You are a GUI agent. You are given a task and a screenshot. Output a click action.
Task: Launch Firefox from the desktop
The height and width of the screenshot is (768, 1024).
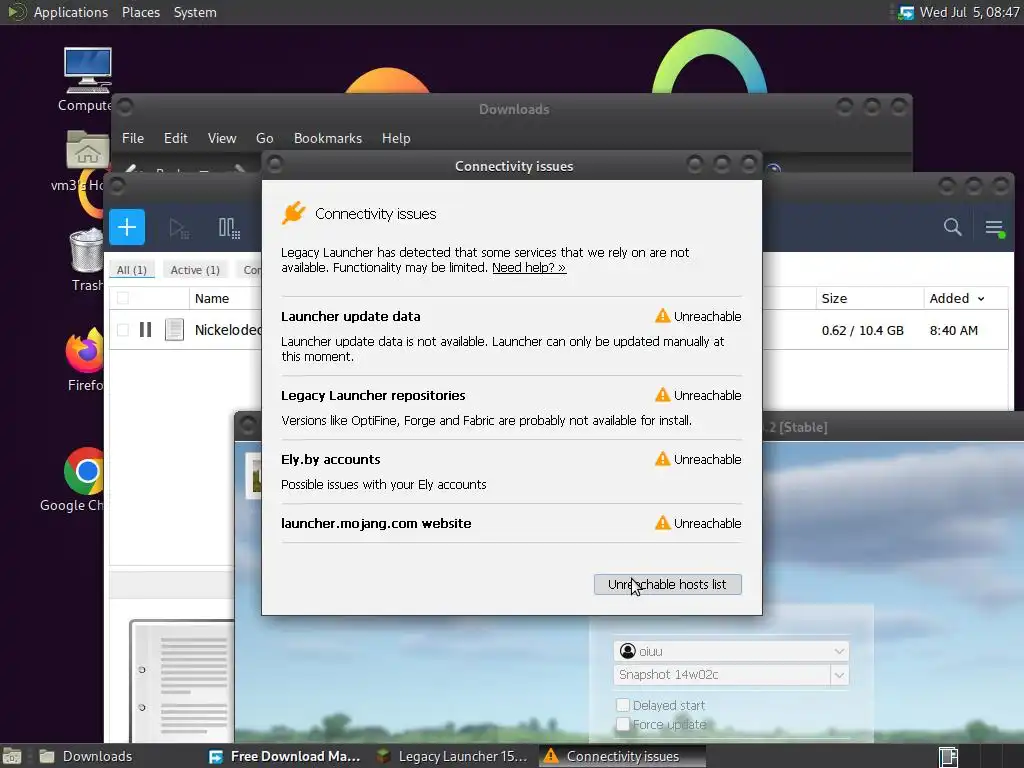pyautogui.click(x=85, y=350)
